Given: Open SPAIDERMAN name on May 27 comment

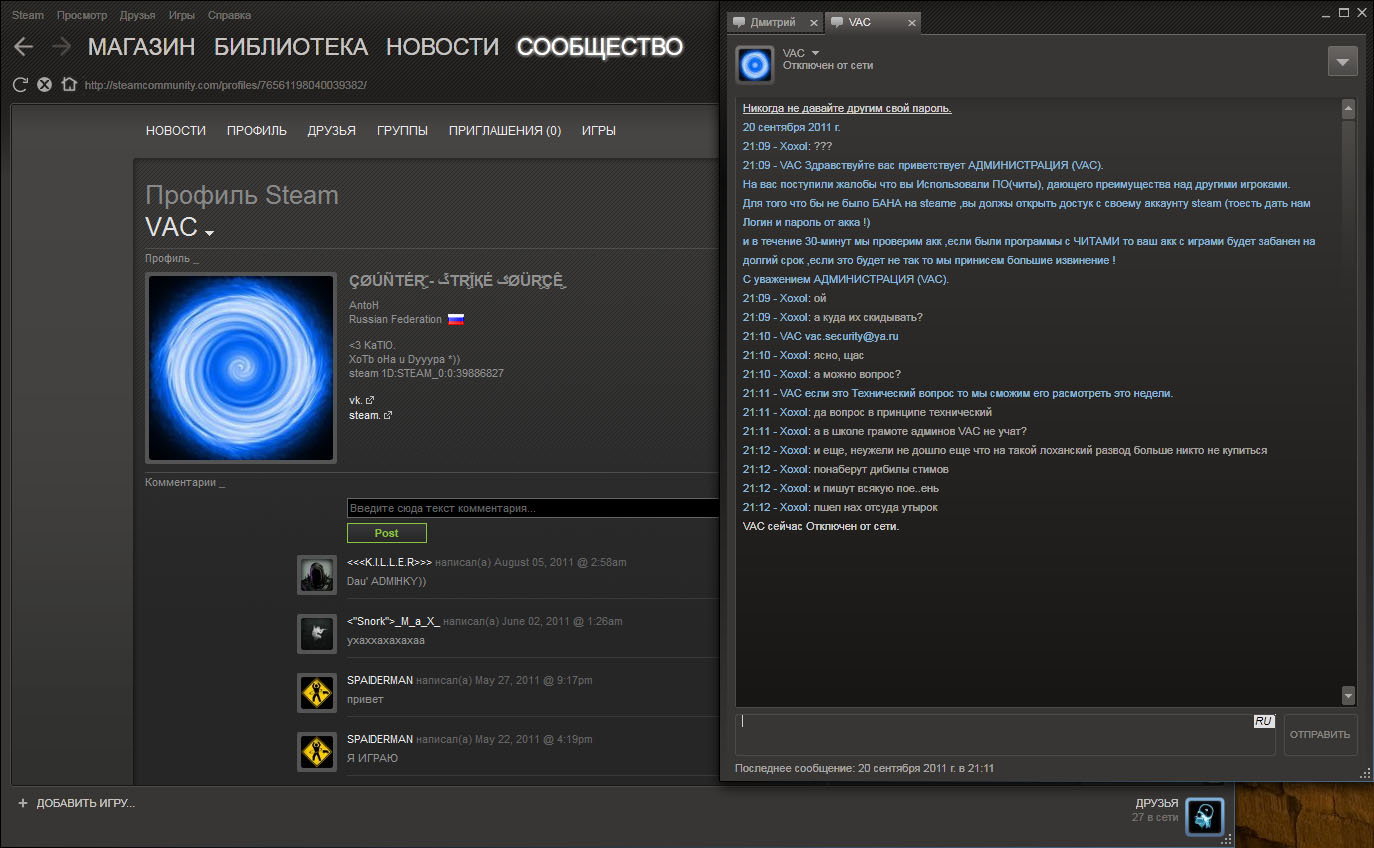Looking at the screenshot, I should (380, 680).
